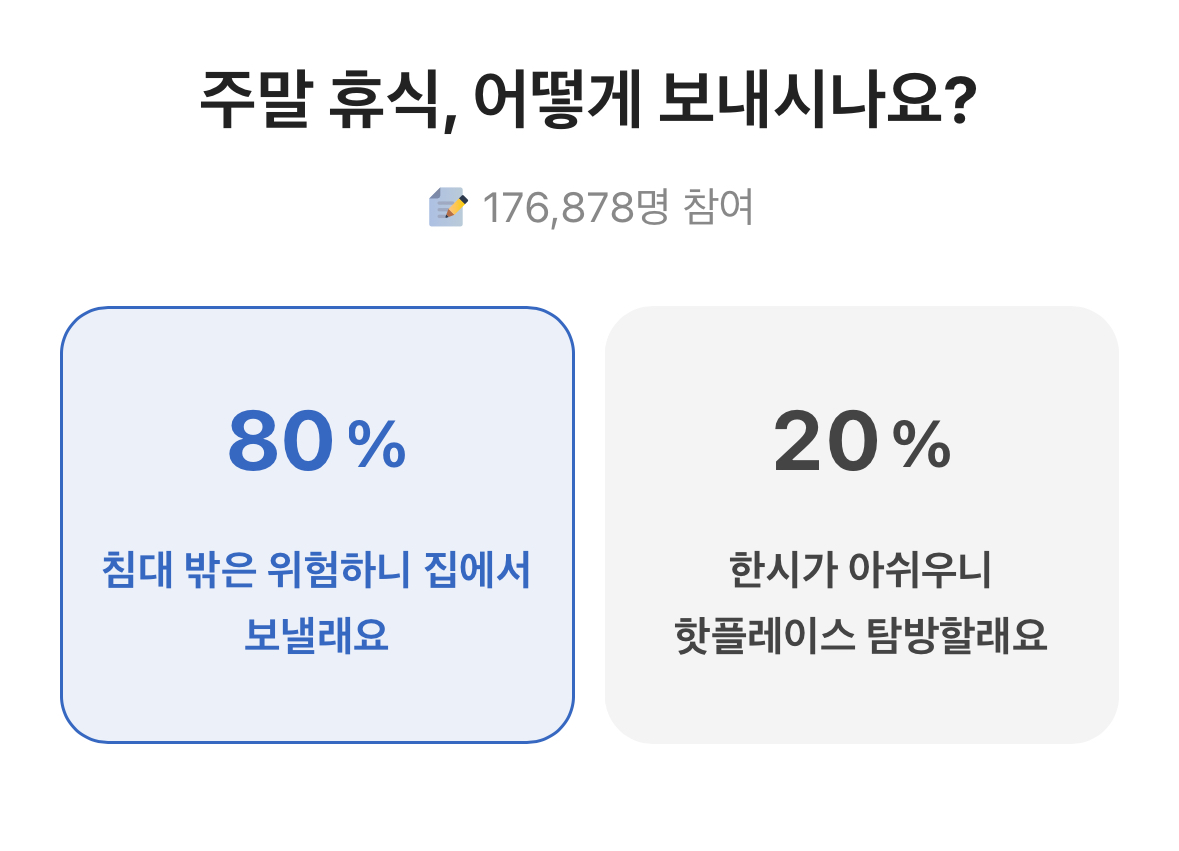Click the dark percent sign next to 20
Image resolution: width=1179 pixels, height=851 pixels.
coord(921,444)
